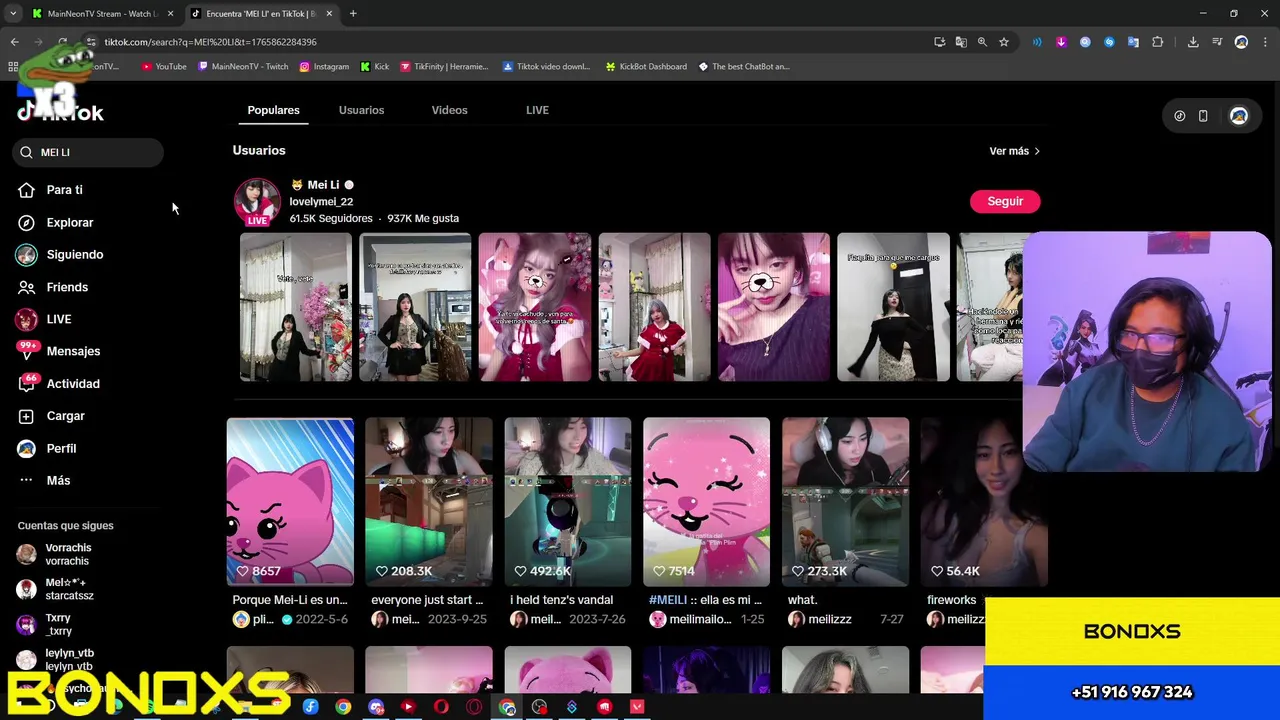Switch to the Usuarios tab
1280x720 pixels.
click(x=361, y=110)
